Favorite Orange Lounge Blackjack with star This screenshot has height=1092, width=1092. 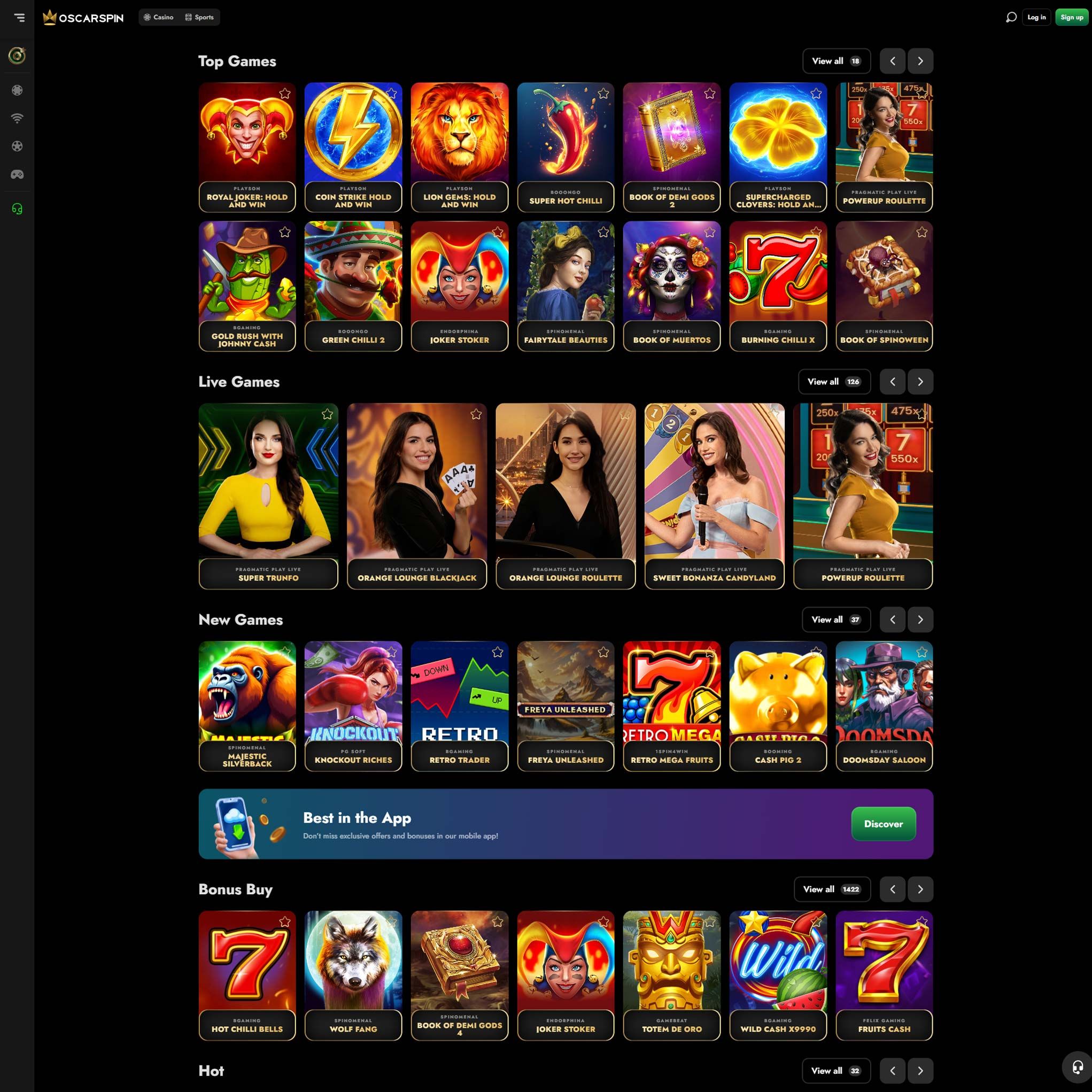[x=476, y=414]
